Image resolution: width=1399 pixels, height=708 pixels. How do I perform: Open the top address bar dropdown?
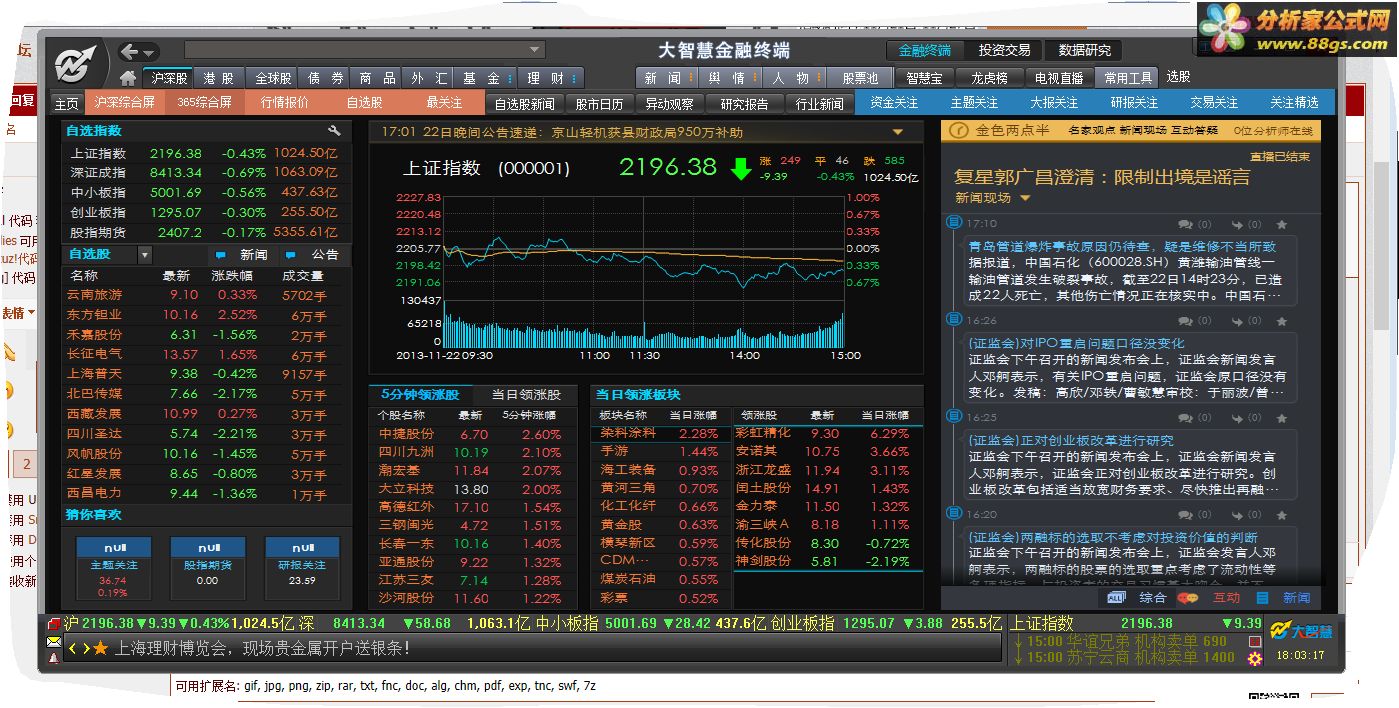pyautogui.click(x=535, y=50)
